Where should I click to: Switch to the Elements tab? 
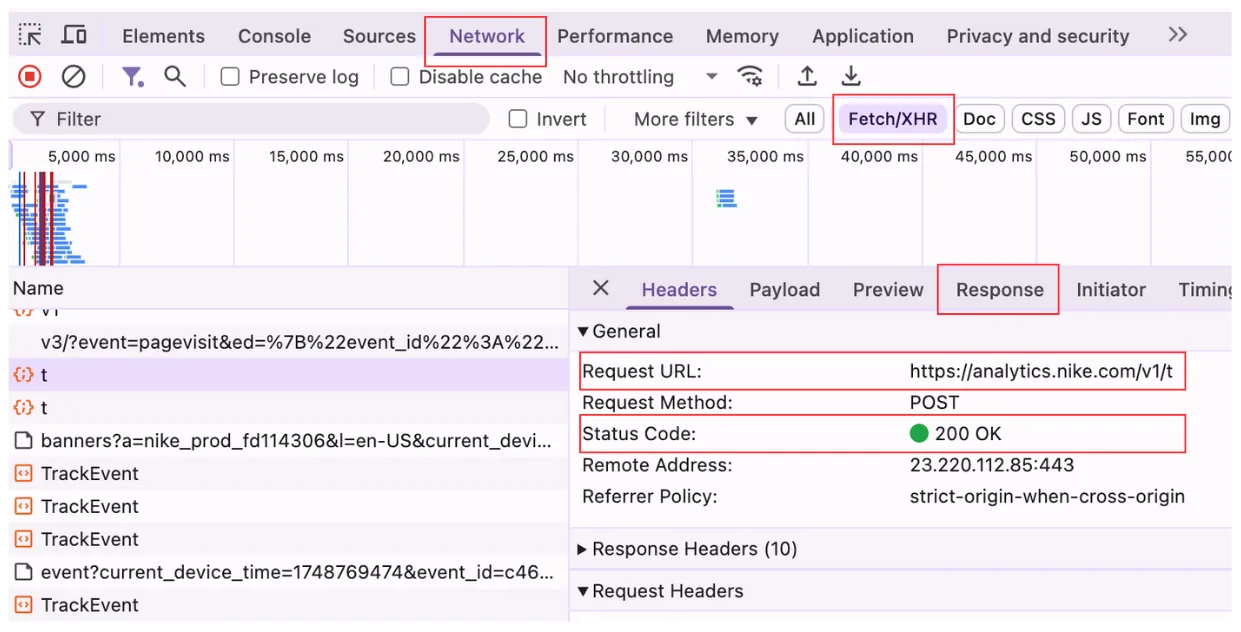[x=163, y=36]
